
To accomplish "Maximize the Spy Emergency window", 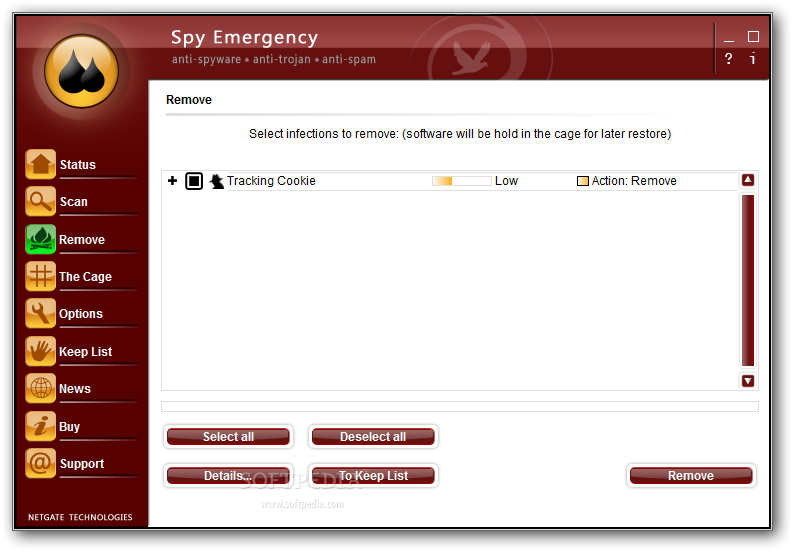I will (x=753, y=36).
